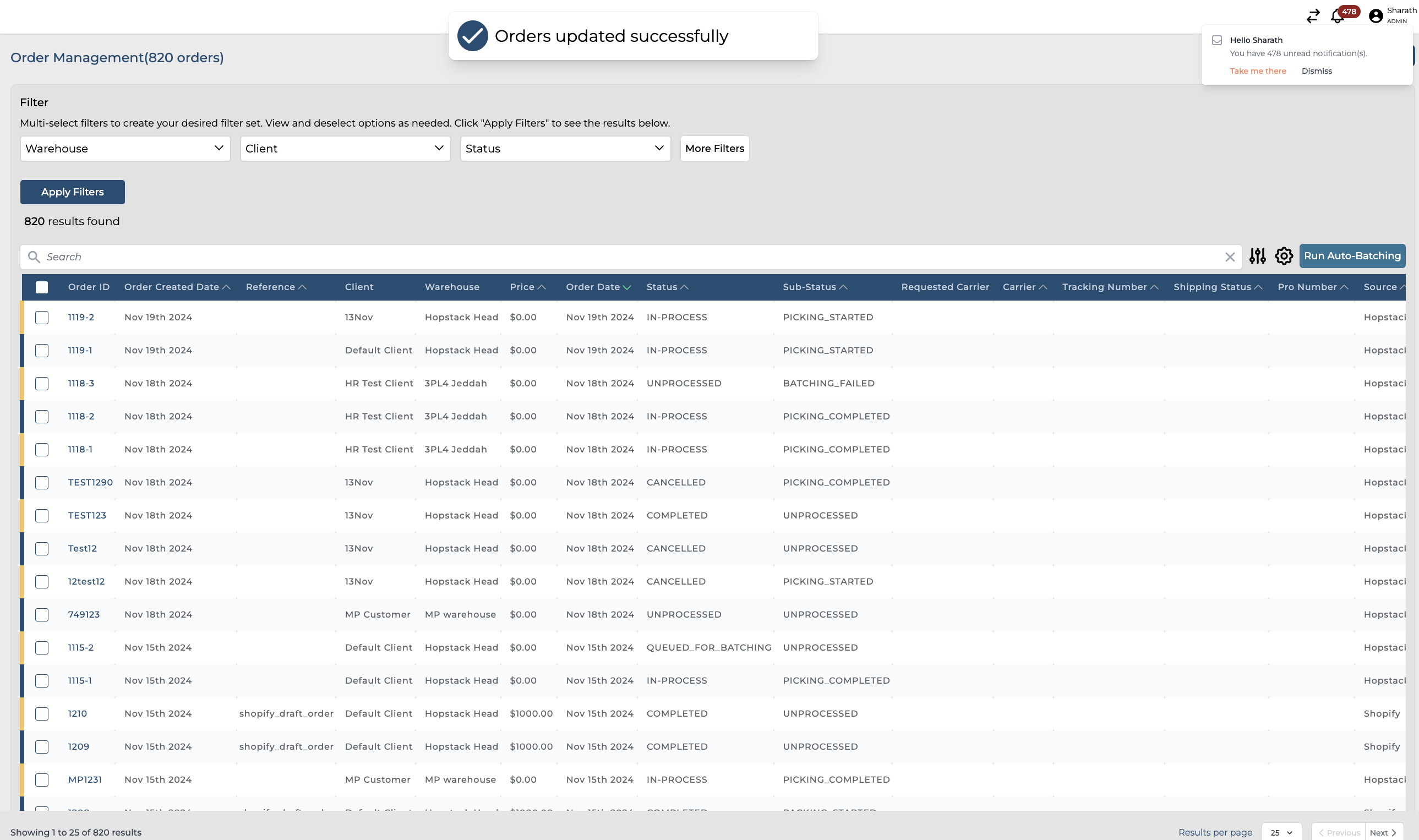Clear the search with the X icon
Screen dimensions: 1419x840
pyautogui.click(x=1230, y=257)
